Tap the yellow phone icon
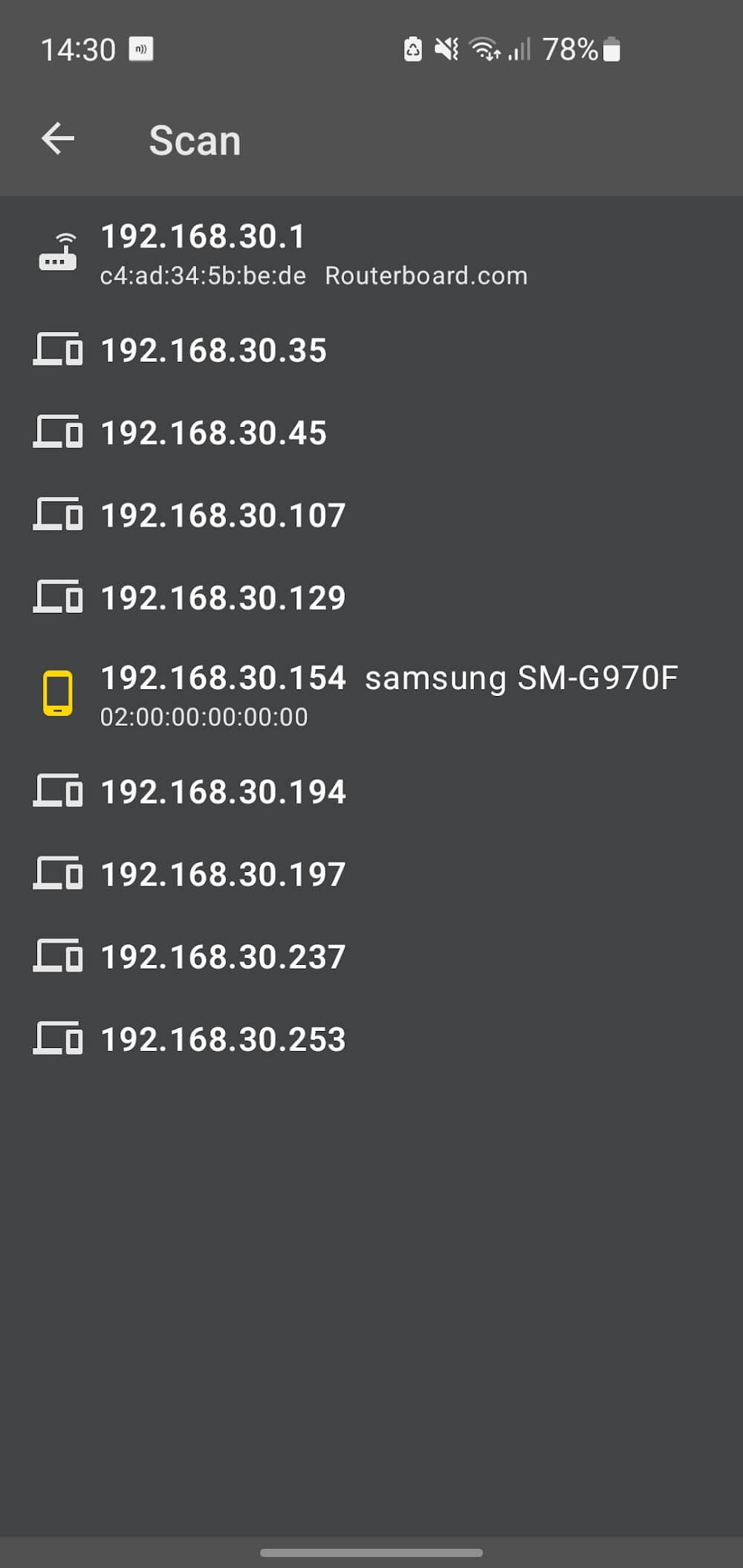743x1568 pixels. (58, 693)
